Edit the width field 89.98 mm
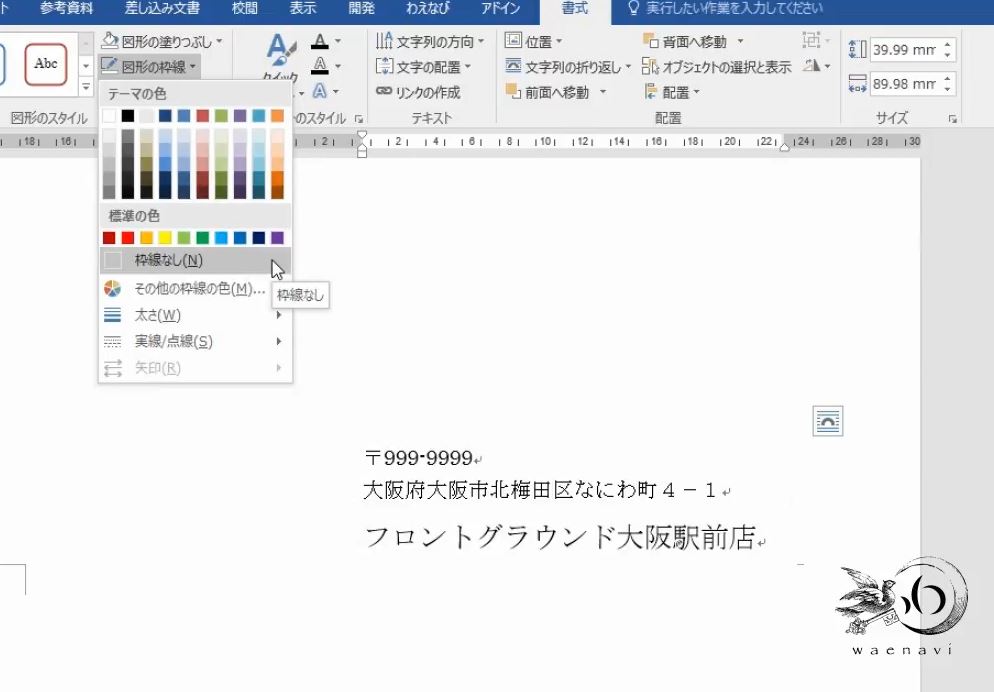Viewport: 994px width, 692px height. pos(905,84)
